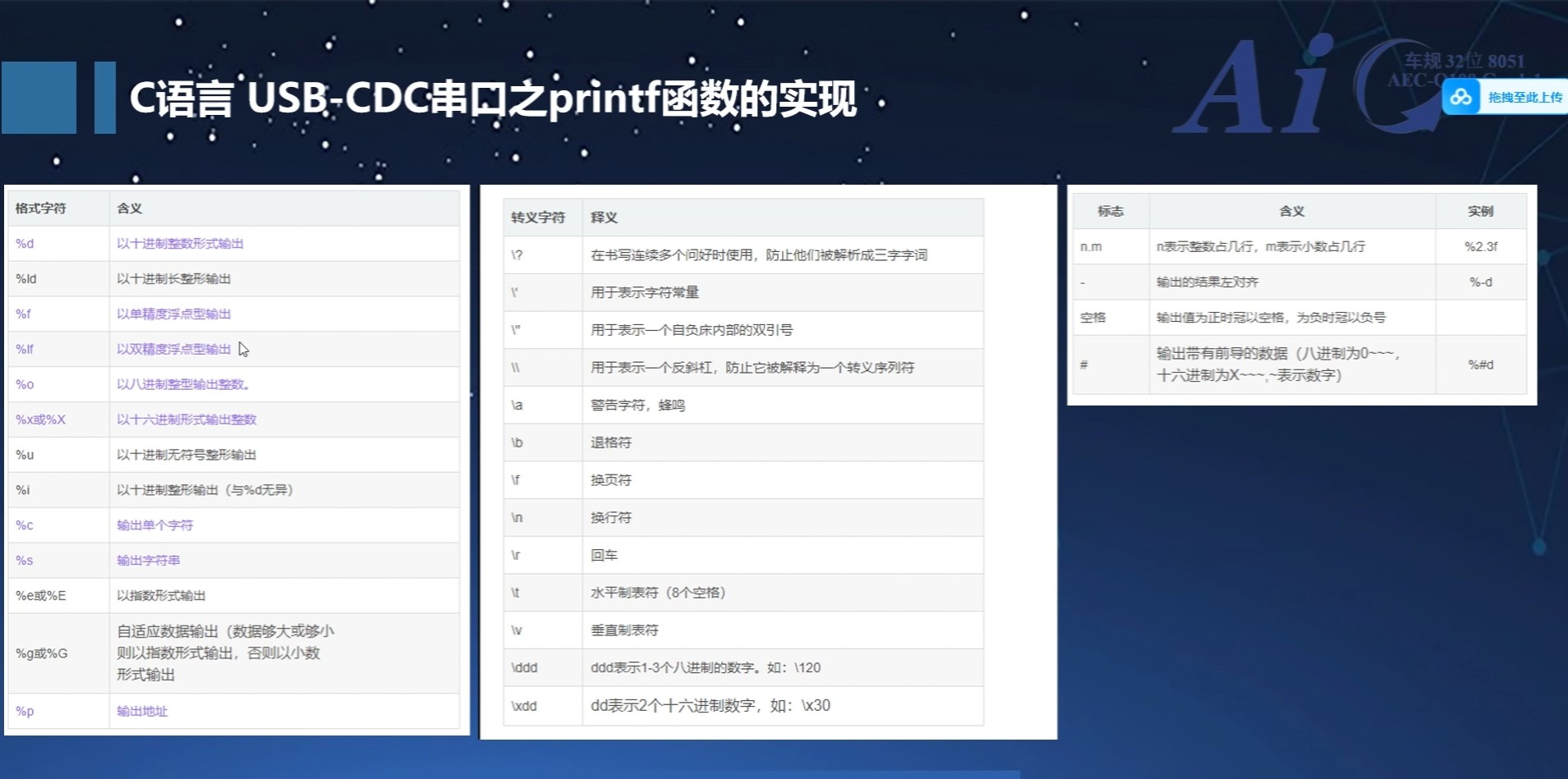Screen dimensions: 1568x779
Task: Open the '%s' string format link
Action: 24,561
